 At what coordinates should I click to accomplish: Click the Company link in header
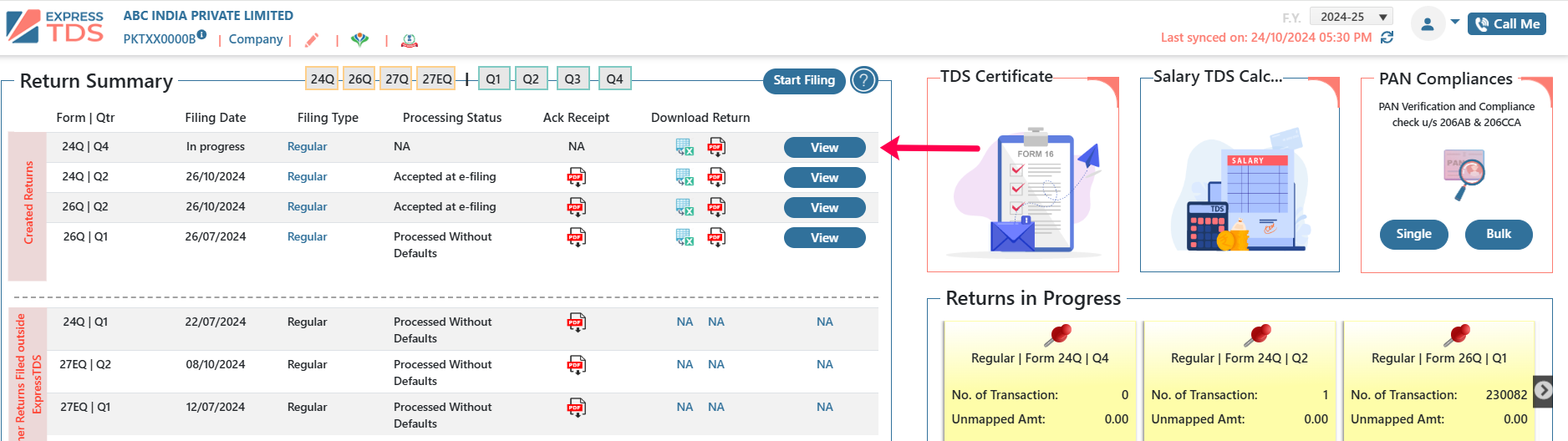(256, 39)
